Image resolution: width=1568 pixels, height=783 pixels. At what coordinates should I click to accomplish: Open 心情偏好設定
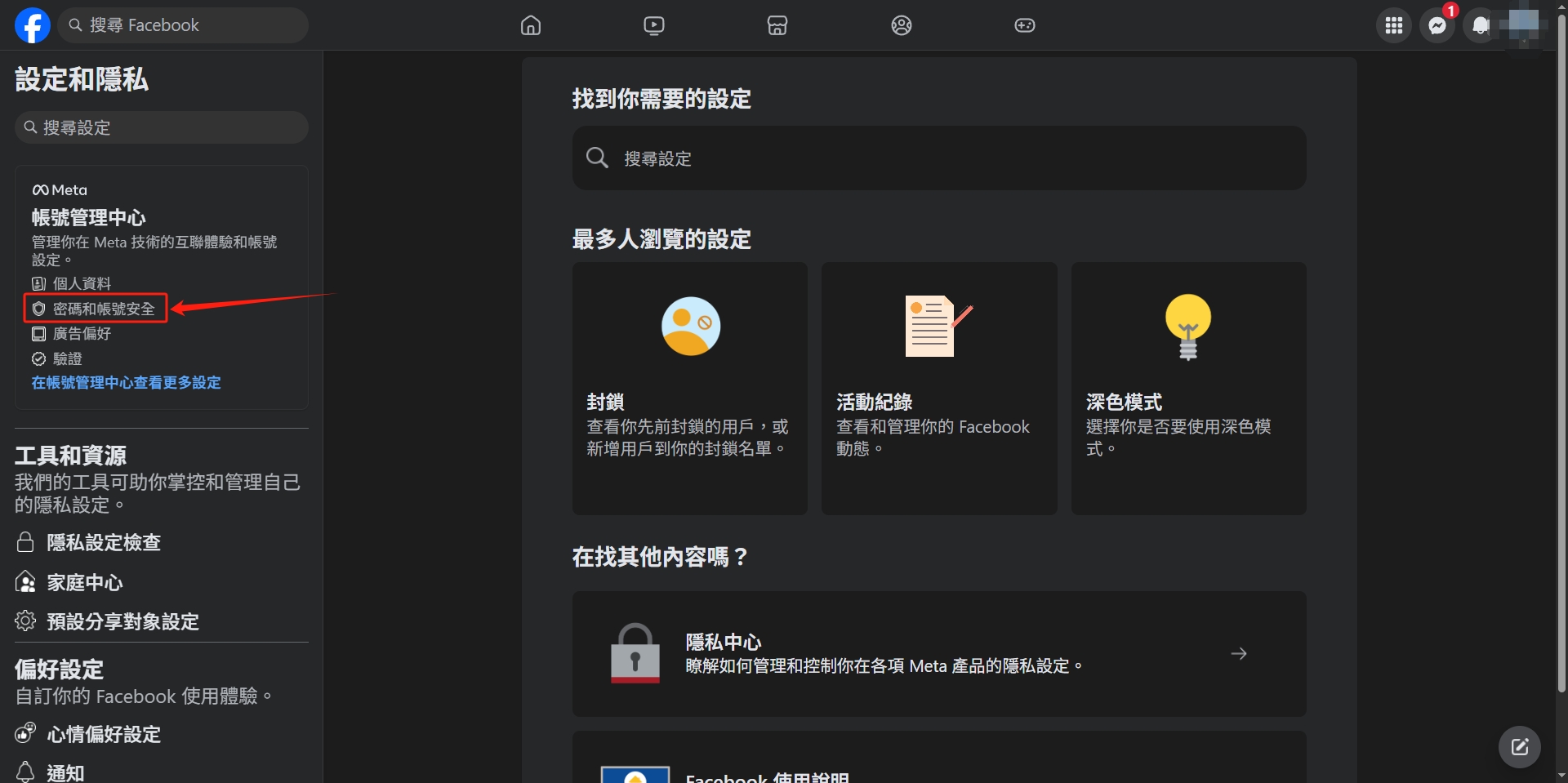pyautogui.click(x=104, y=734)
